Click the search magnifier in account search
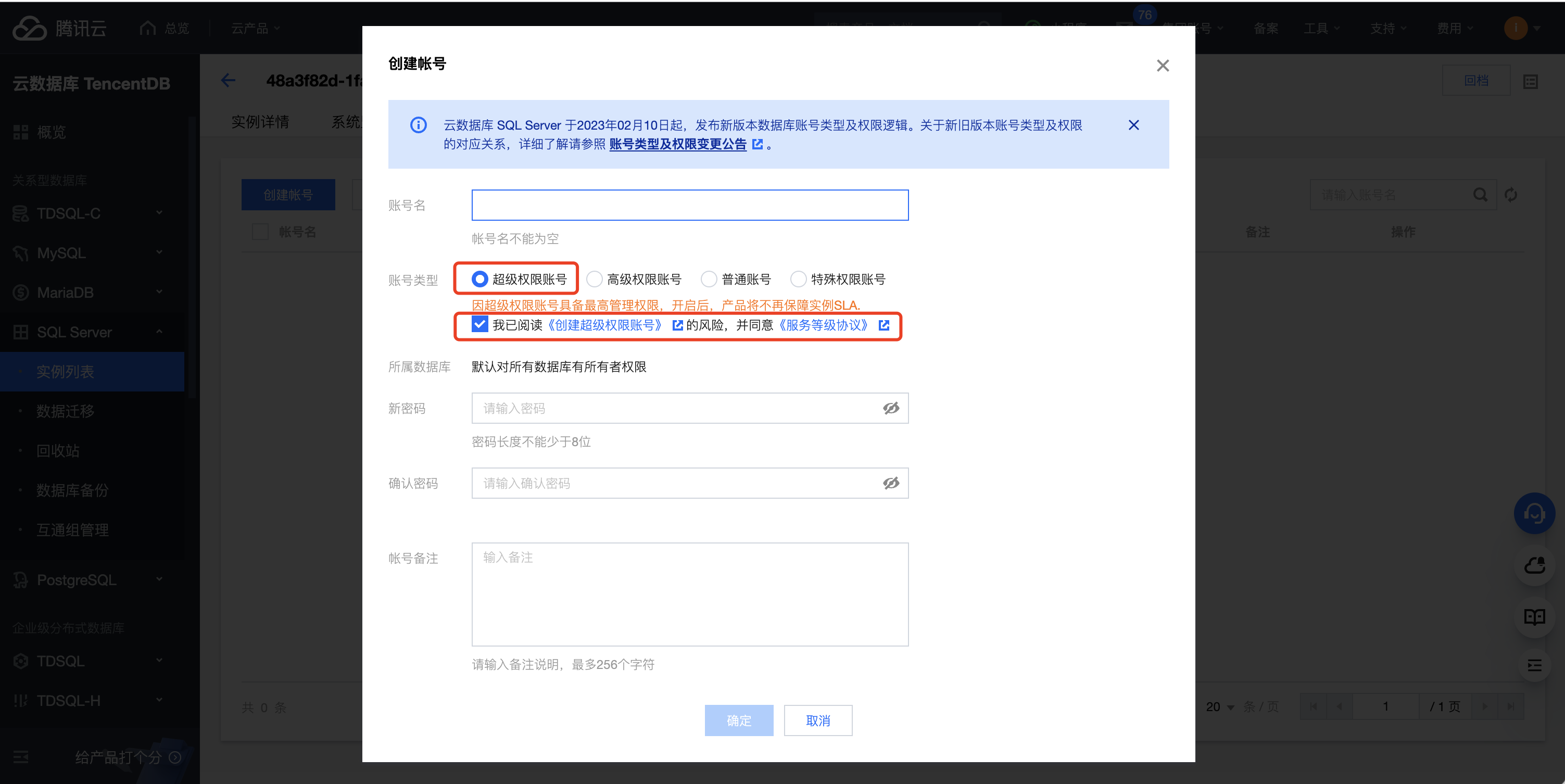Screen dimensions: 1565x784 tap(1480, 195)
